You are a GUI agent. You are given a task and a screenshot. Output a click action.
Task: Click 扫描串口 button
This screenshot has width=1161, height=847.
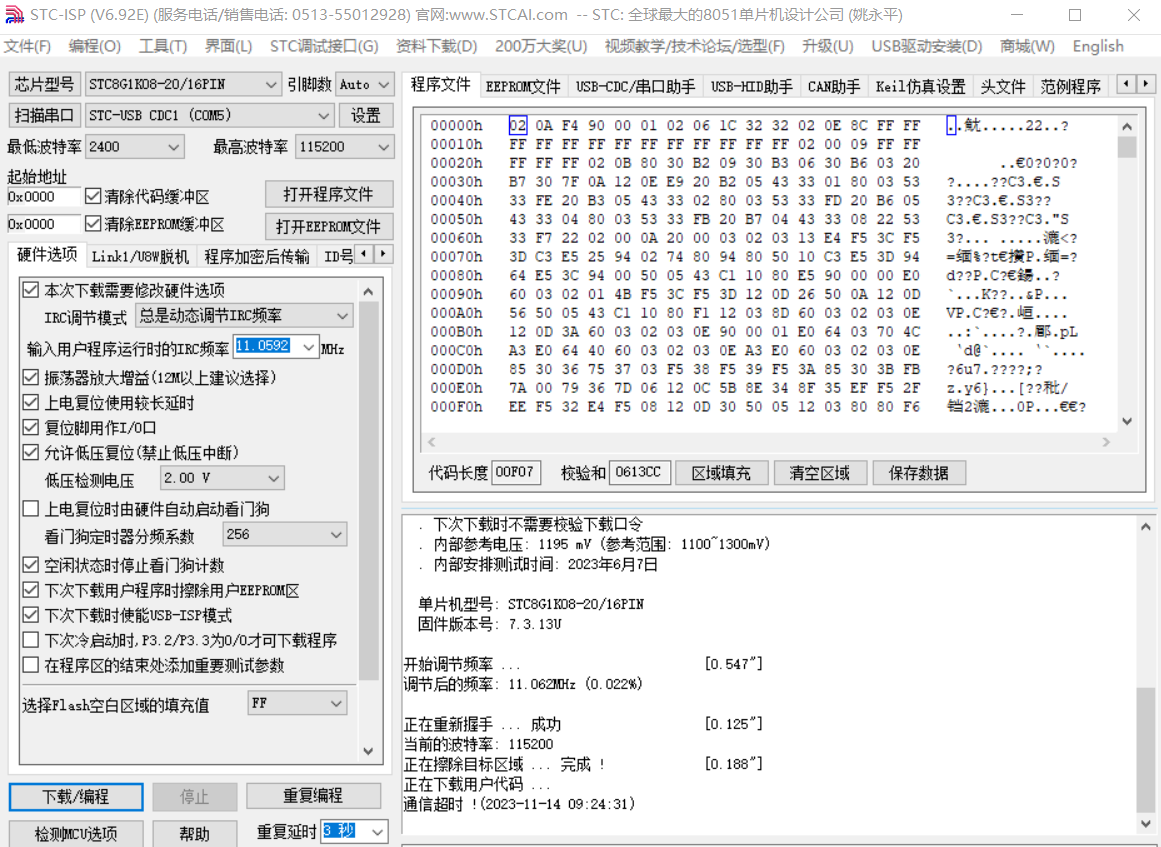44,116
